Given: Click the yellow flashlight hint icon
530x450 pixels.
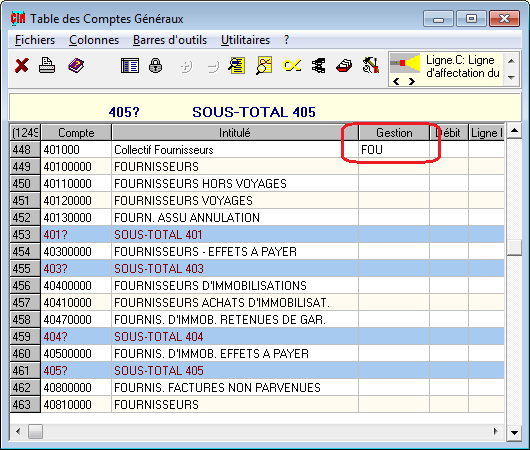Looking at the screenshot, I should pos(405,63).
